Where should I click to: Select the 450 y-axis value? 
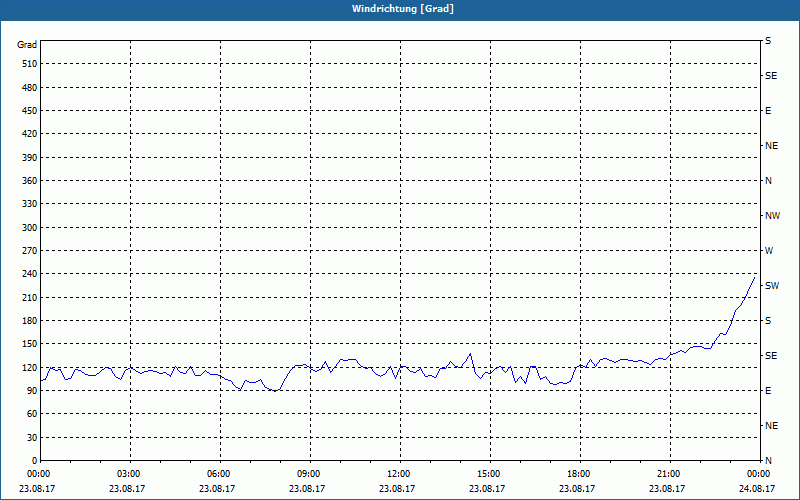point(30,111)
